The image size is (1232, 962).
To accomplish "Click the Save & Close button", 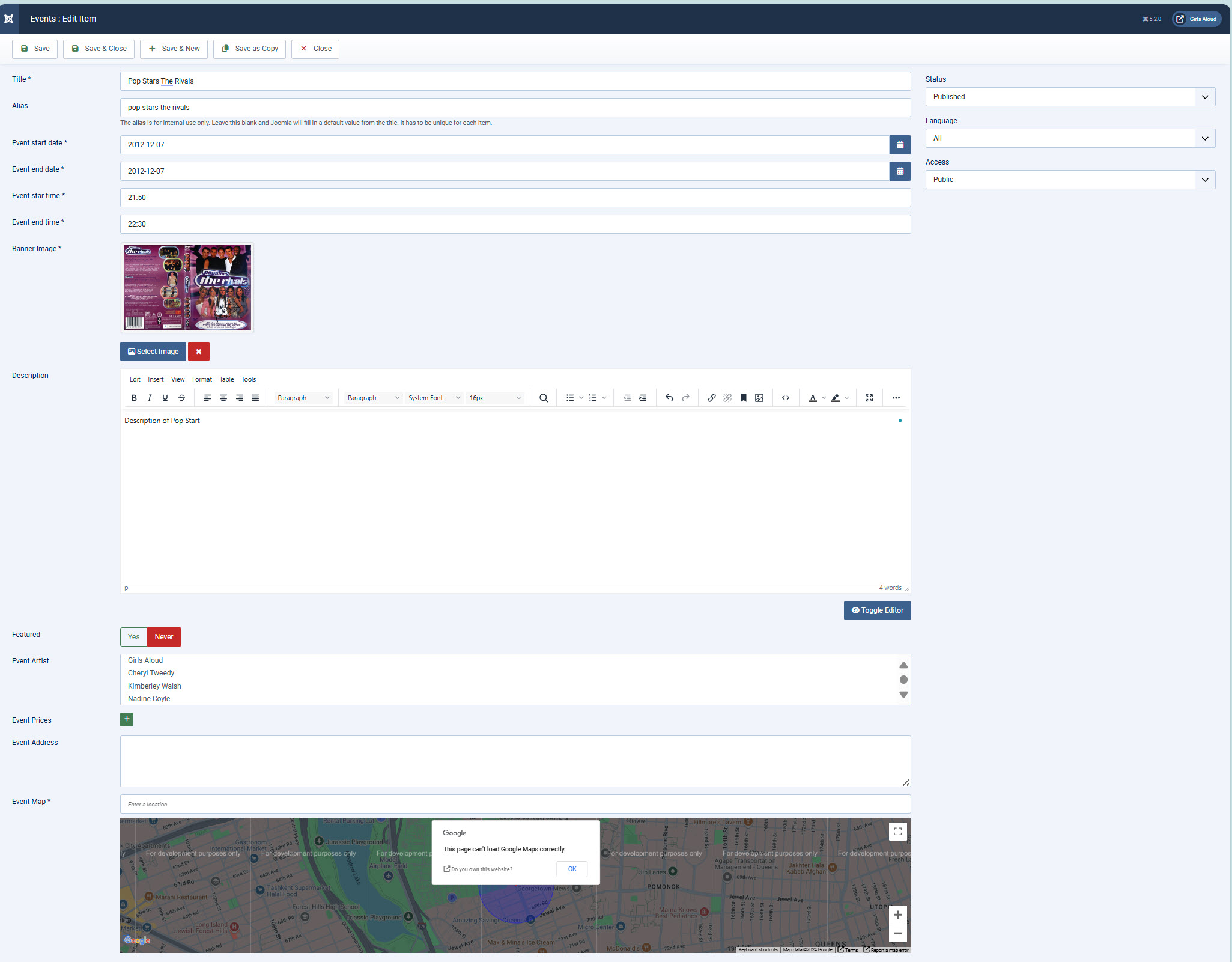I will (x=99, y=49).
